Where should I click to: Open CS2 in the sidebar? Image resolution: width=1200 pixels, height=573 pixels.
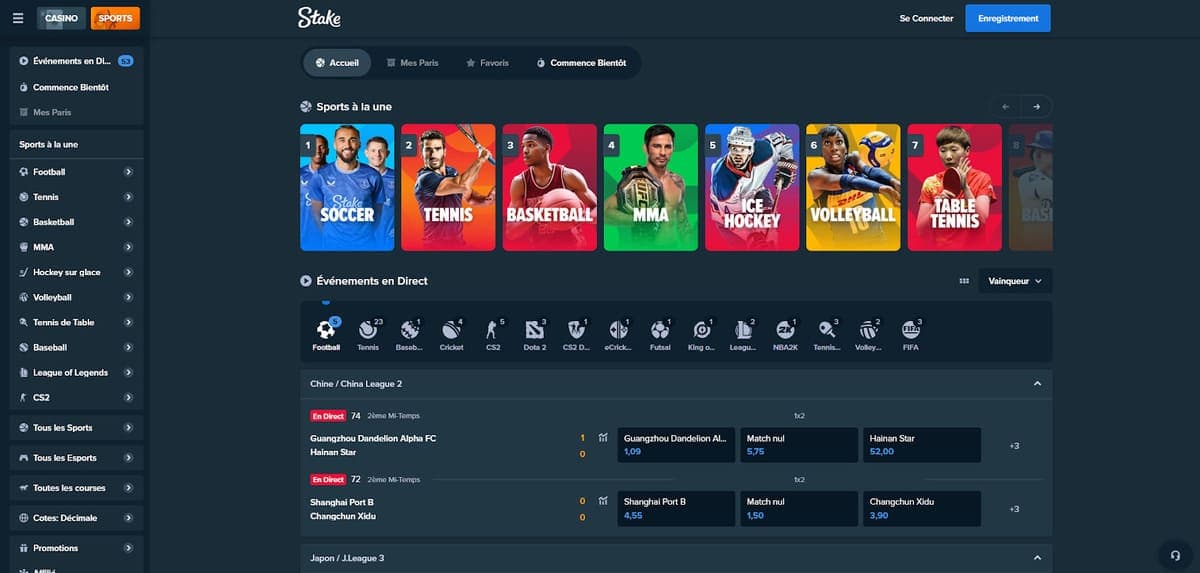tap(76, 397)
